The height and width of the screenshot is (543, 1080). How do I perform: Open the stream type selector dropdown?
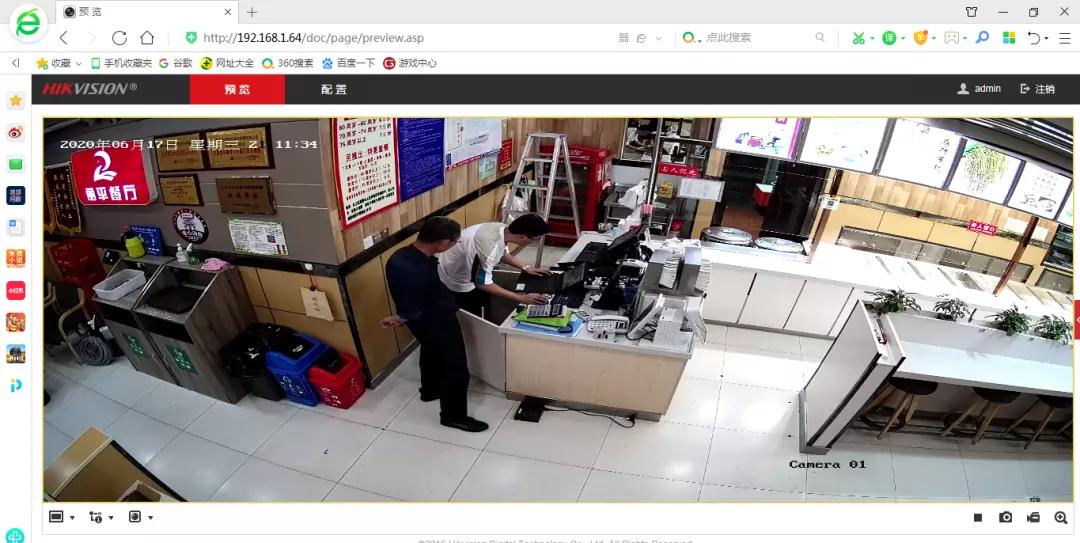coord(101,517)
